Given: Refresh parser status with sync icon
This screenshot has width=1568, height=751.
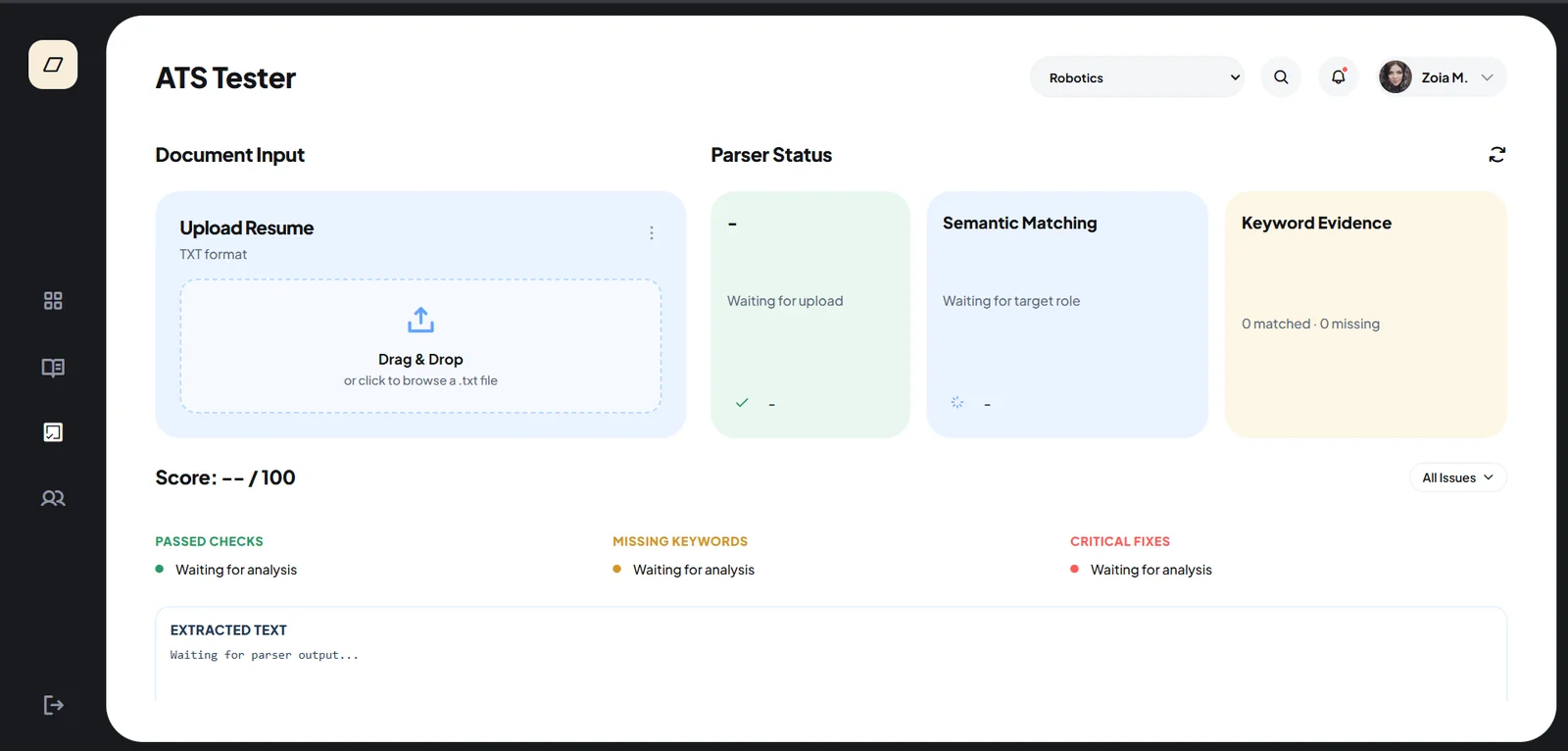Looking at the screenshot, I should point(1496,155).
